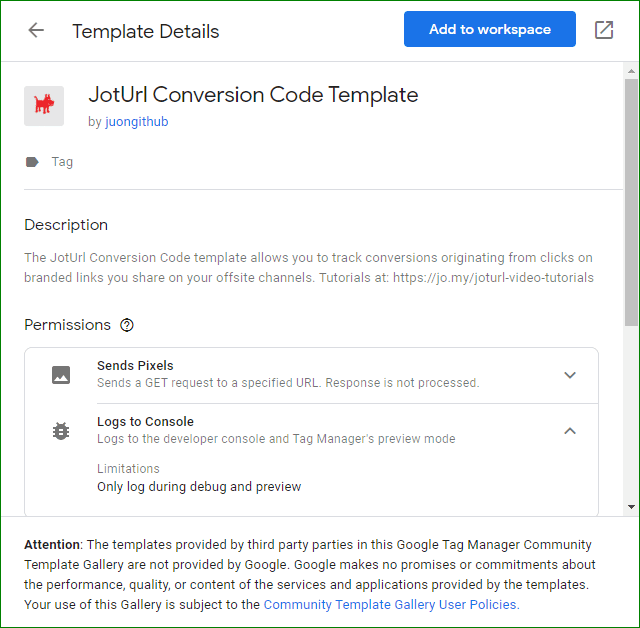Click the Sends Pixels image icon
Screen dimensions: 640x628
[61, 375]
